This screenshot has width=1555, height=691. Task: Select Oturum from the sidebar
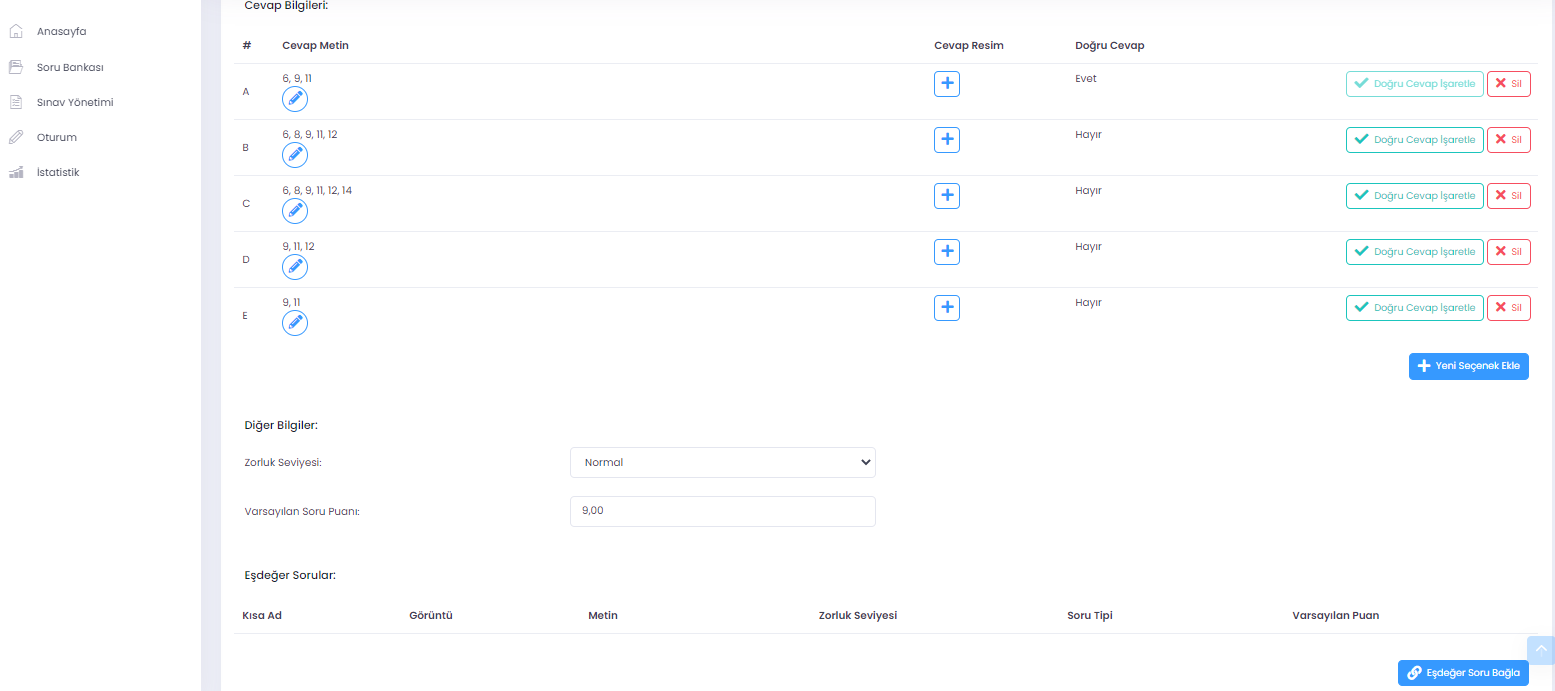[x=57, y=138]
